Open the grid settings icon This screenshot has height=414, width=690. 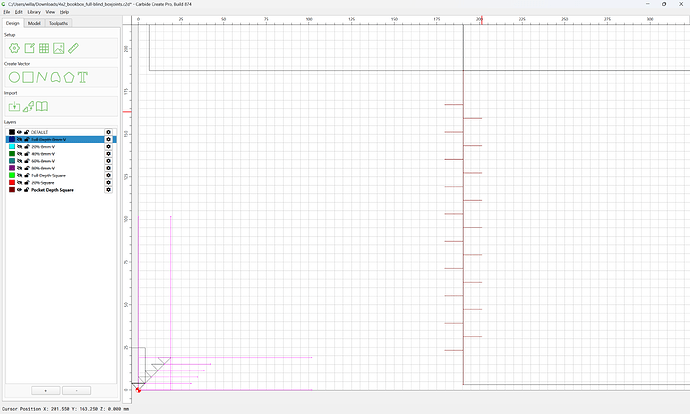44,48
